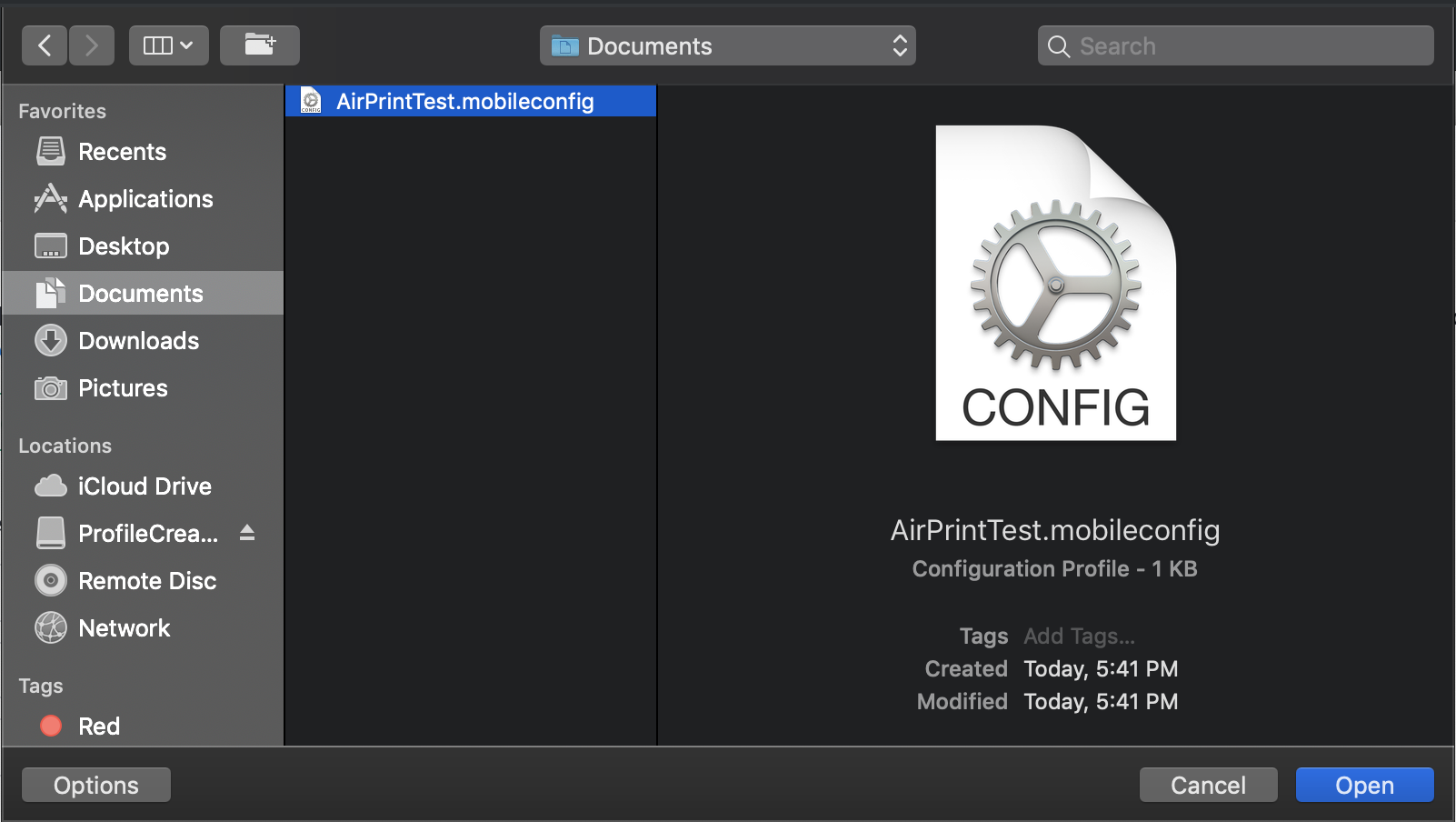Select the ProfileCrea... volume
This screenshot has width=1456, height=822.
tap(143, 534)
